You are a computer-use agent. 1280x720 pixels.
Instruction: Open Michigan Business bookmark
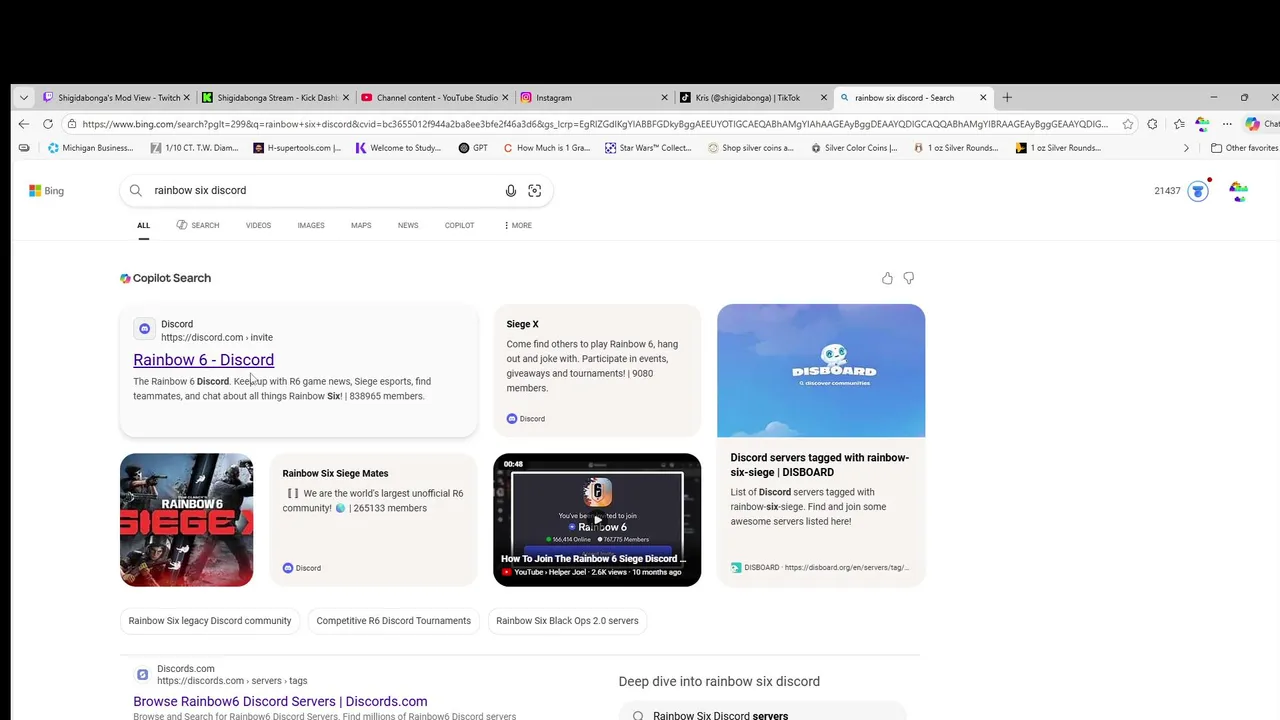tap(90, 148)
